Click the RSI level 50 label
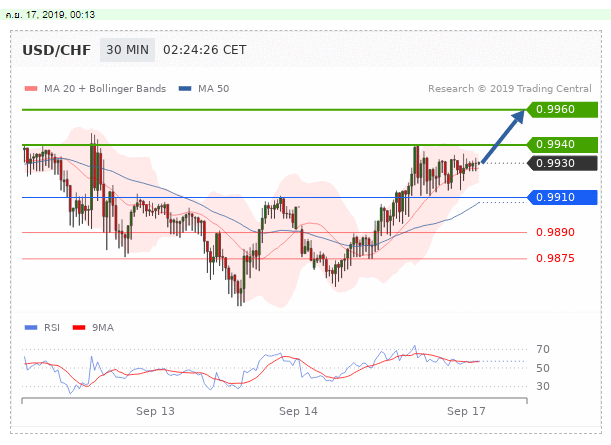This screenshot has height=445, width=611. [x=543, y=368]
